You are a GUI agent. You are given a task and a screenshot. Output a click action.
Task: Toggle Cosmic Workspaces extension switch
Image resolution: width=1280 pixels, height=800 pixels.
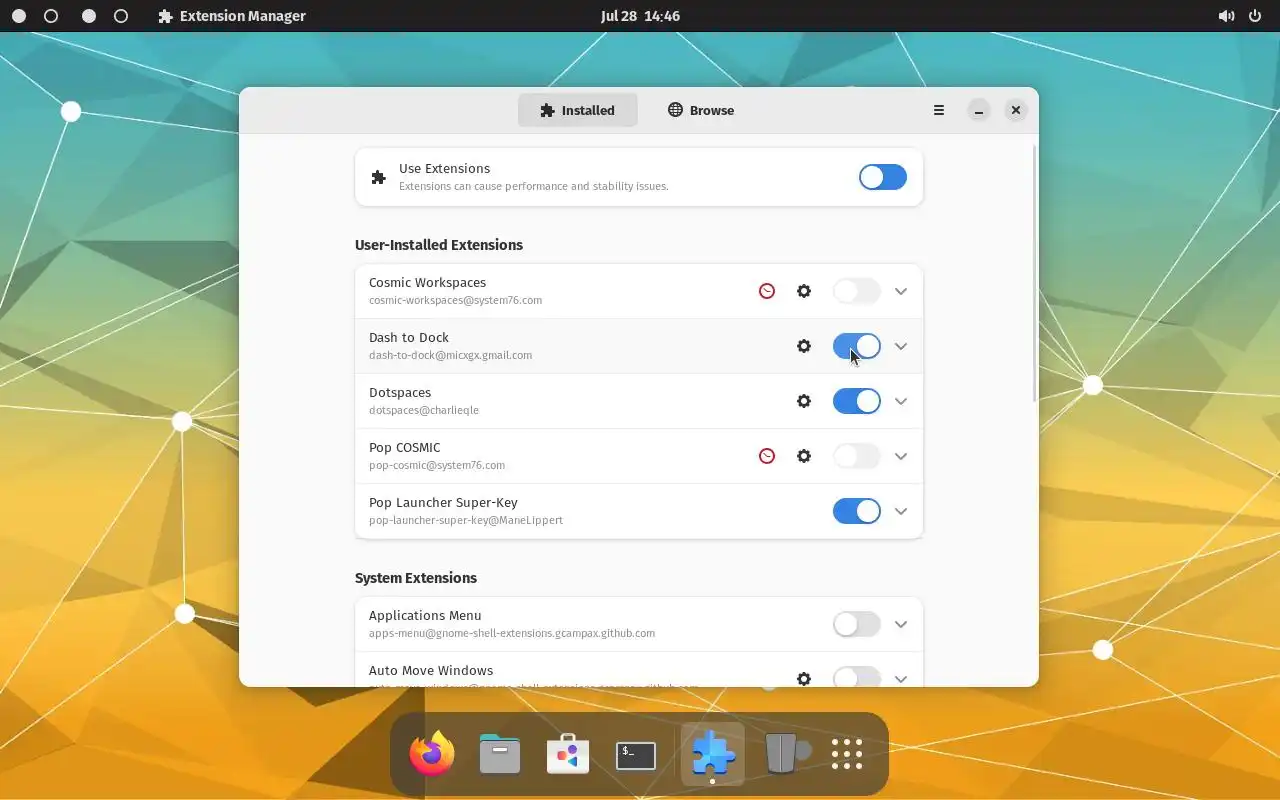coord(857,291)
